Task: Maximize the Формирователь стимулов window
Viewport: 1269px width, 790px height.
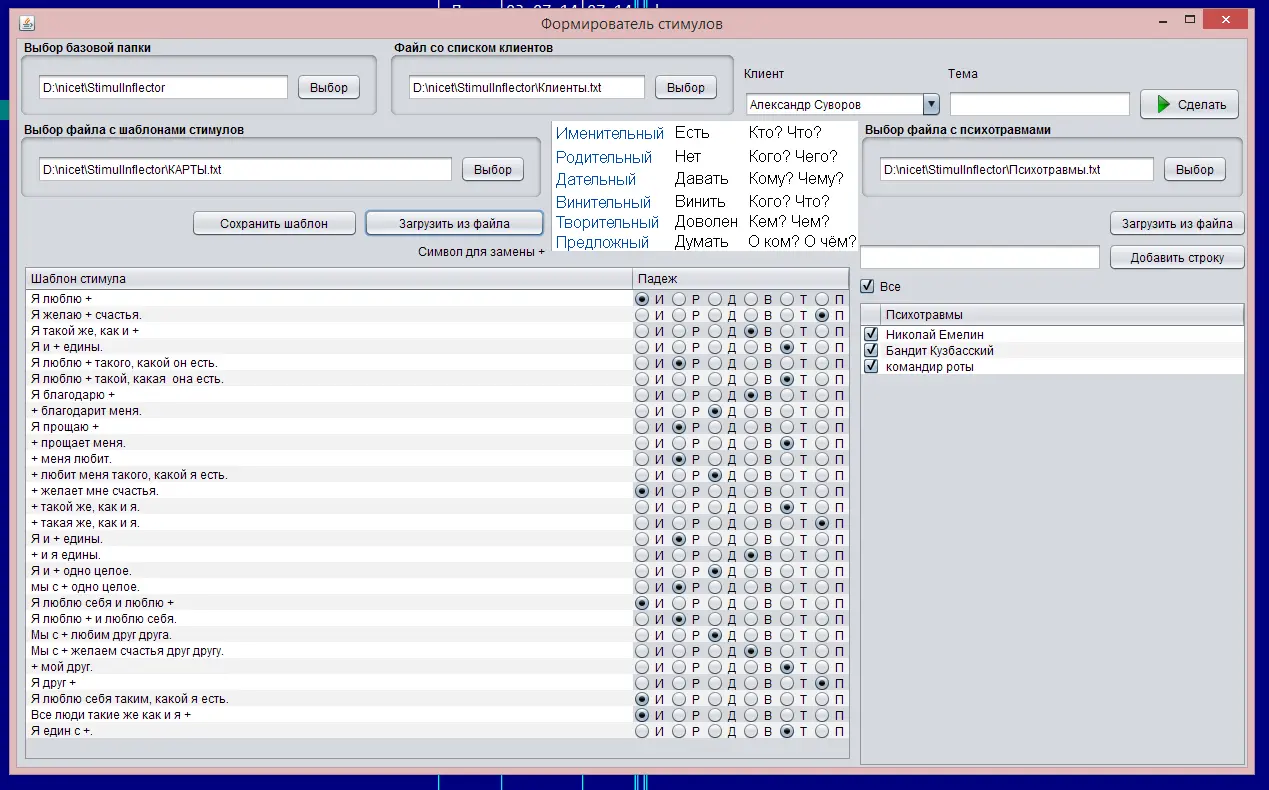Action: click(1190, 19)
